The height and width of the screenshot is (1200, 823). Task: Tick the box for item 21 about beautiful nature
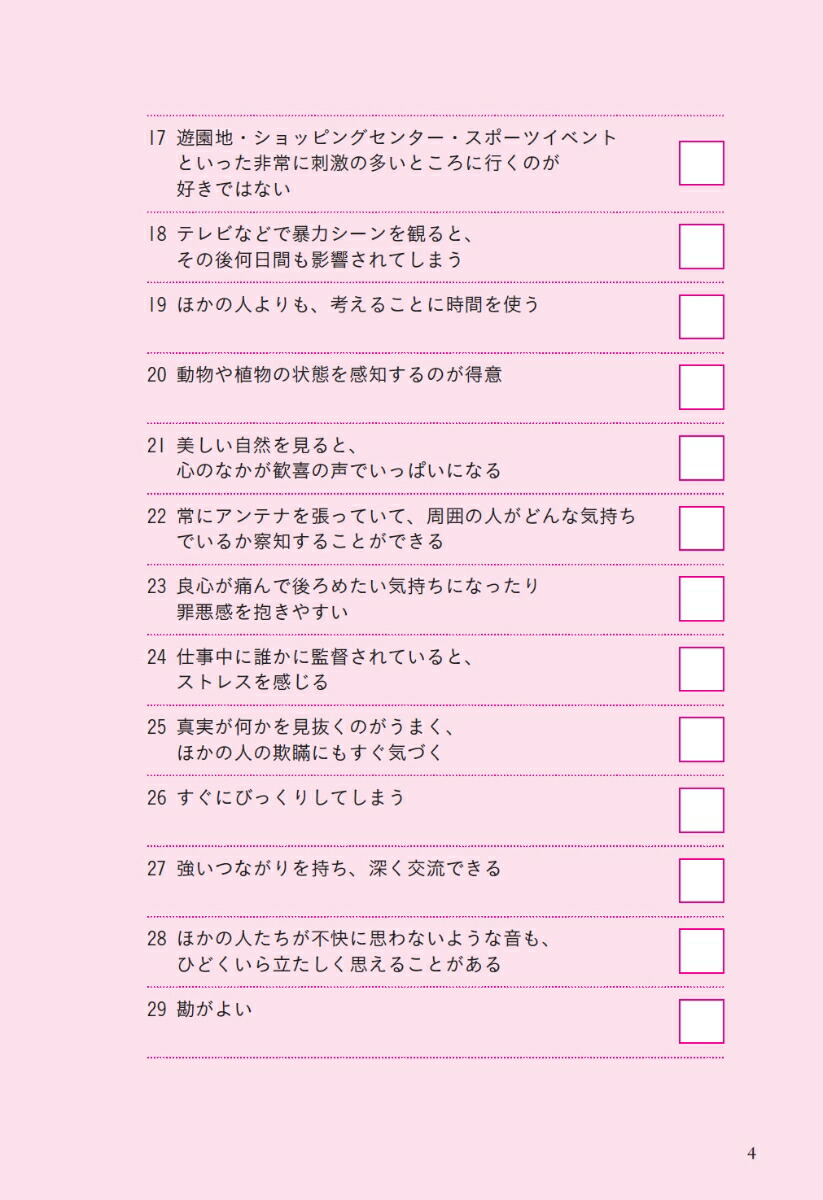point(701,458)
